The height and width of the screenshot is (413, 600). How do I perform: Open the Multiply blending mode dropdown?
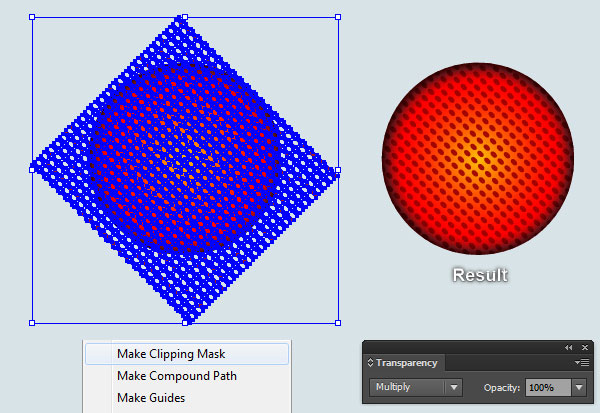point(416,387)
